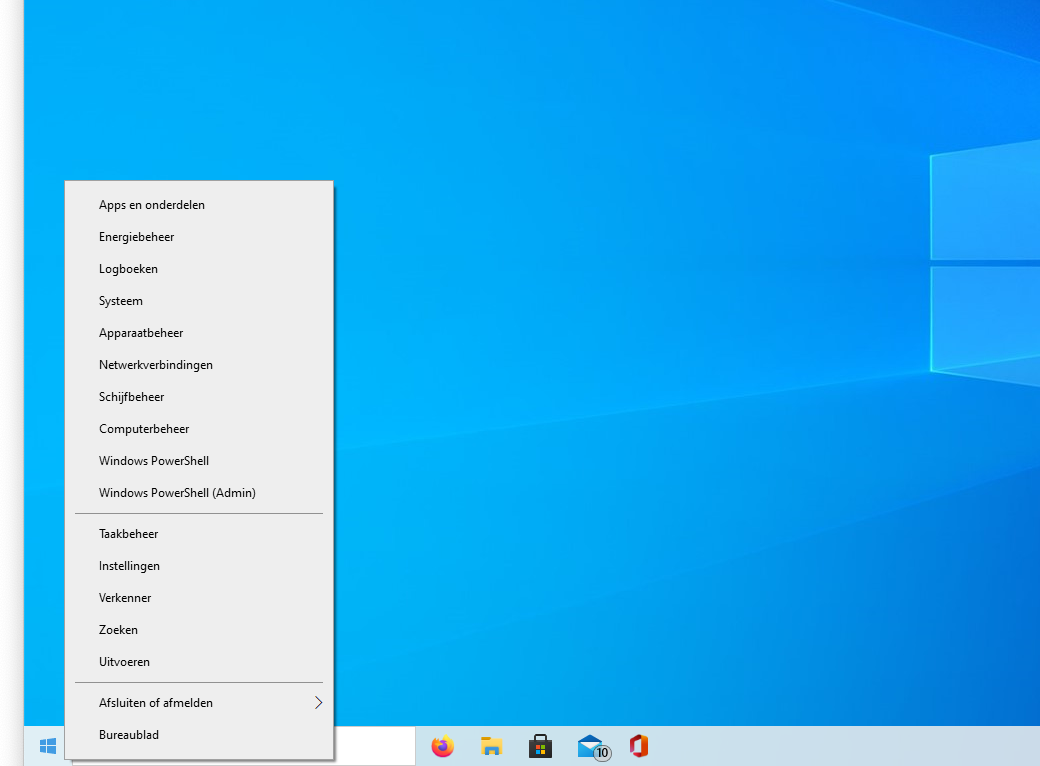Select Apparaatbeheer
Viewport: 1040px width, 766px height.
[141, 333]
